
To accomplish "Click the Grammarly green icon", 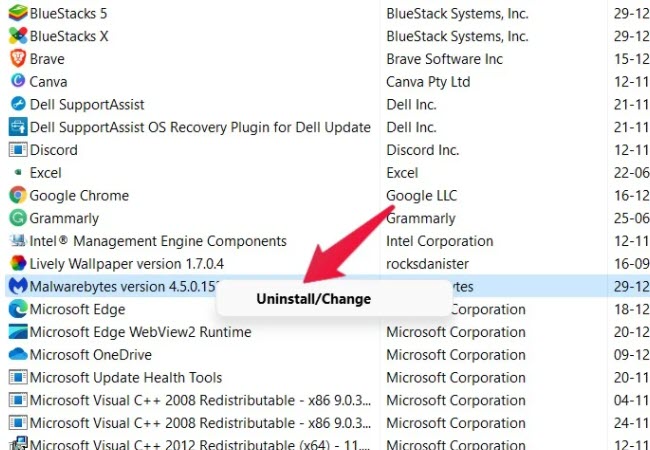I will pyautogui.click(x=18, y=218).
